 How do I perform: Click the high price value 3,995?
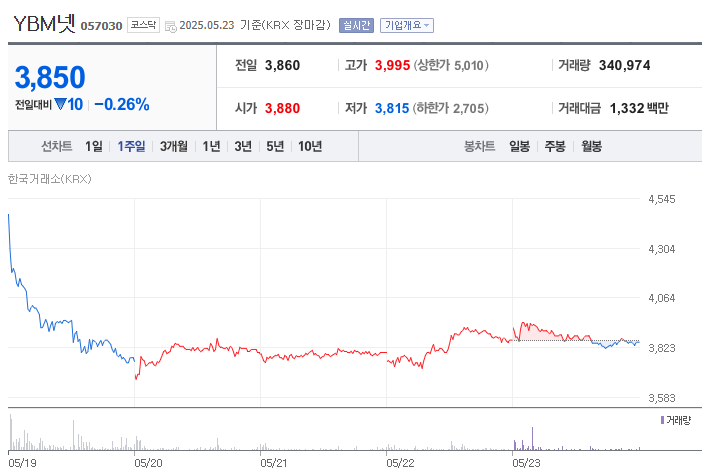(393, 65)
